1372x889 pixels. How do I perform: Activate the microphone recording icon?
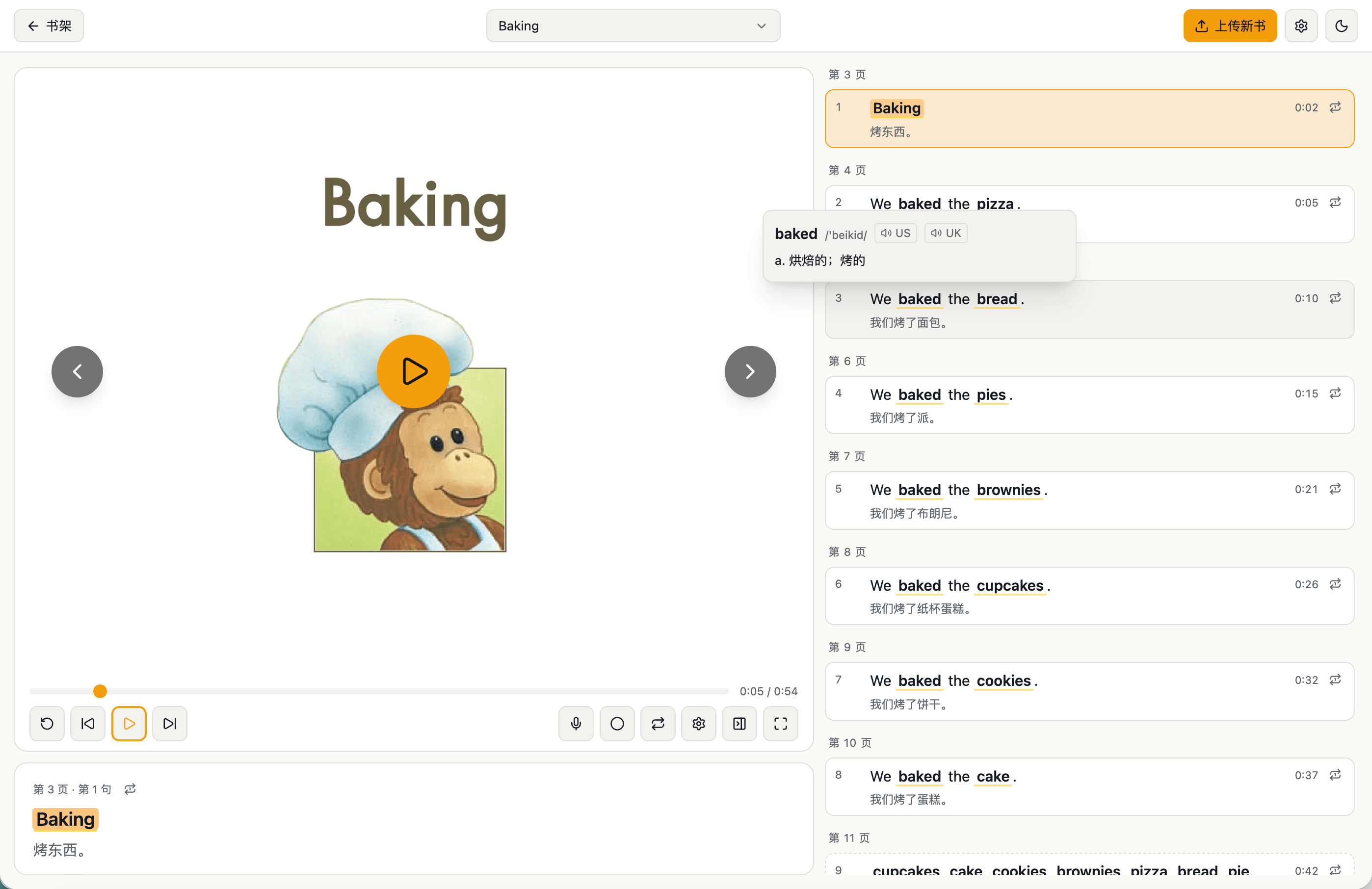click(x=576, y=724)
